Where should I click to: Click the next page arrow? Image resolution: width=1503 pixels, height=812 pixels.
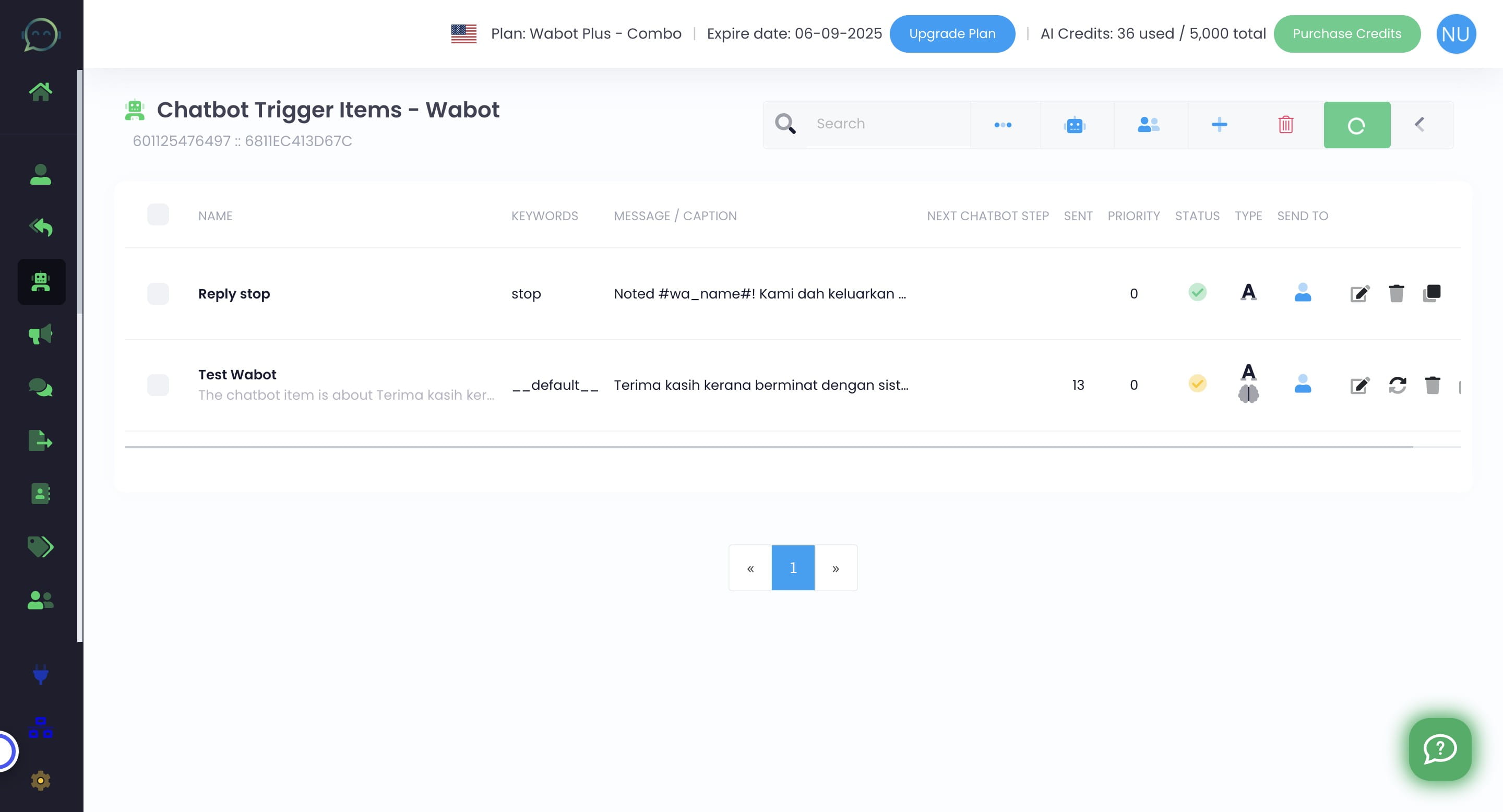coord(836,568)
